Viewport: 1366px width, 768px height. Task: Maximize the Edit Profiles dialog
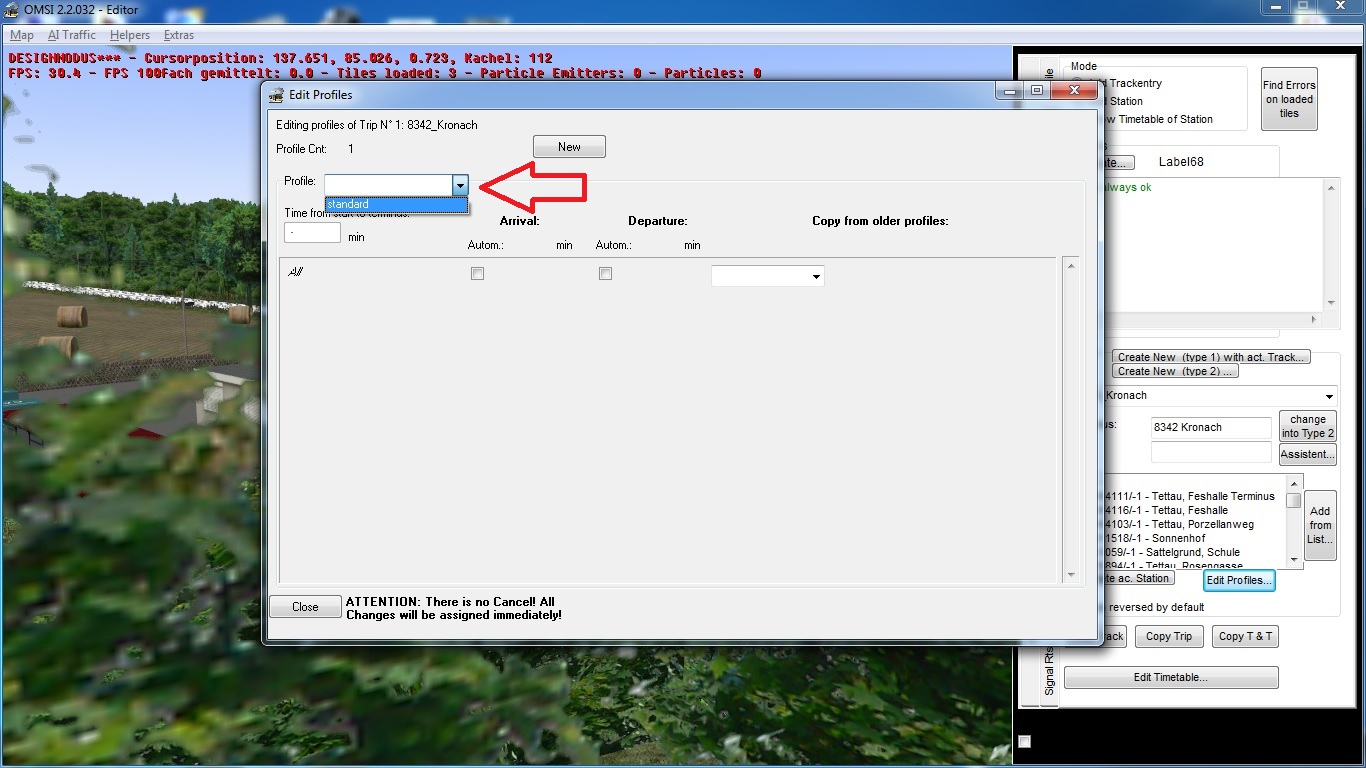[x=1037, y=91]
